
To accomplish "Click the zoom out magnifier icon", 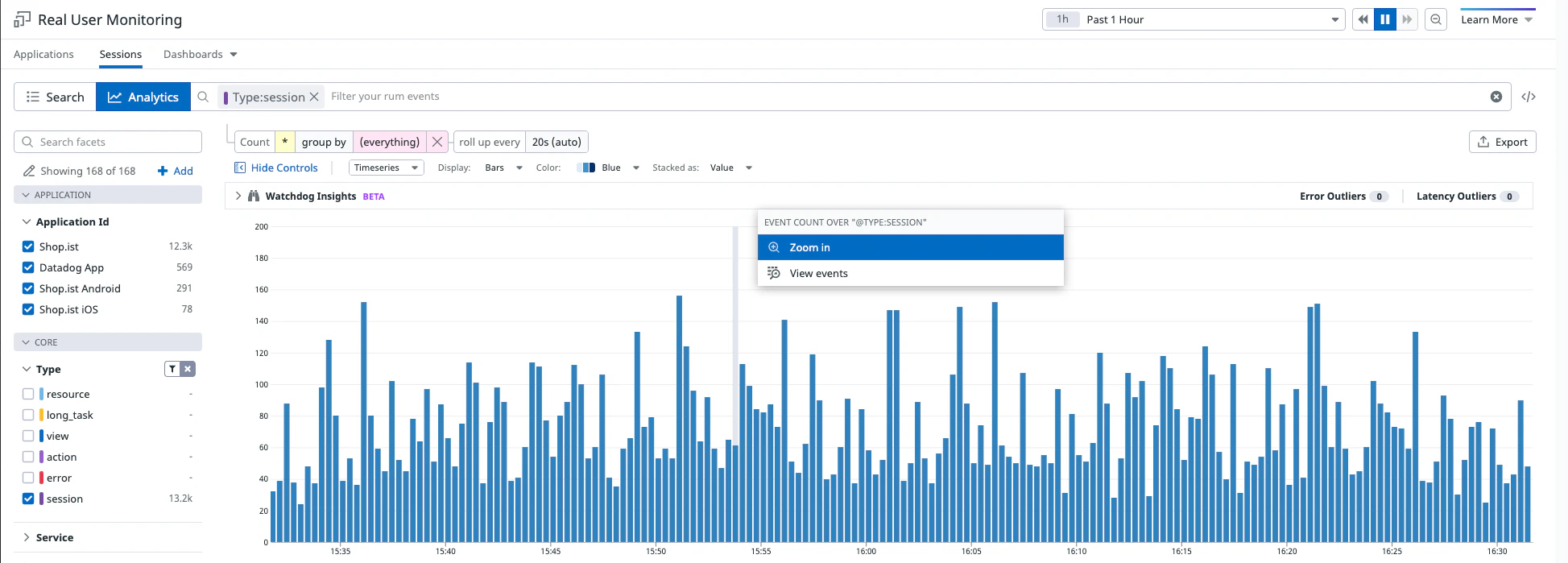I will pyautogui.click(x=1436, y=19).
